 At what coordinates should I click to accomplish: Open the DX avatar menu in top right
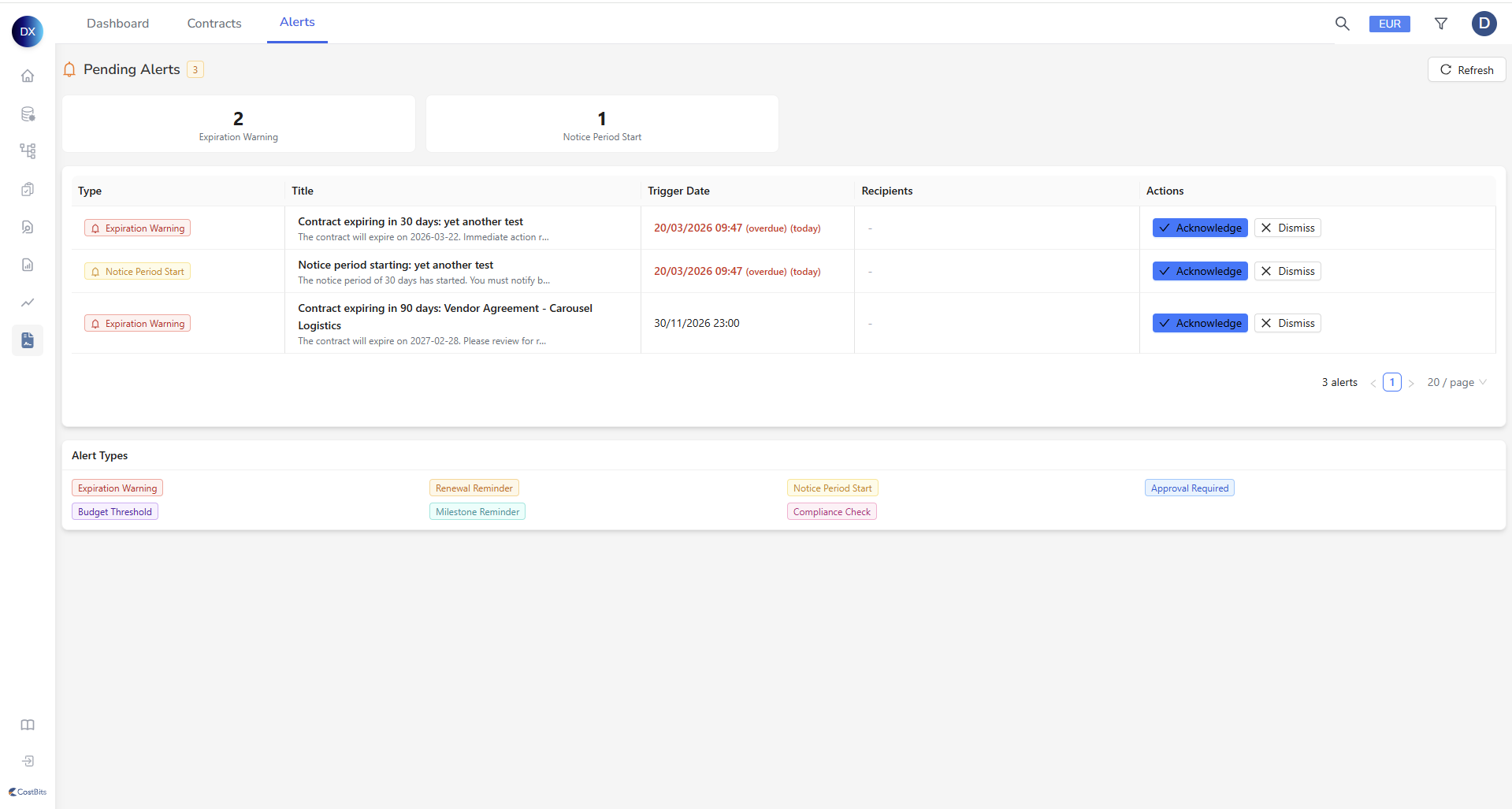(x=1484, y=24)
